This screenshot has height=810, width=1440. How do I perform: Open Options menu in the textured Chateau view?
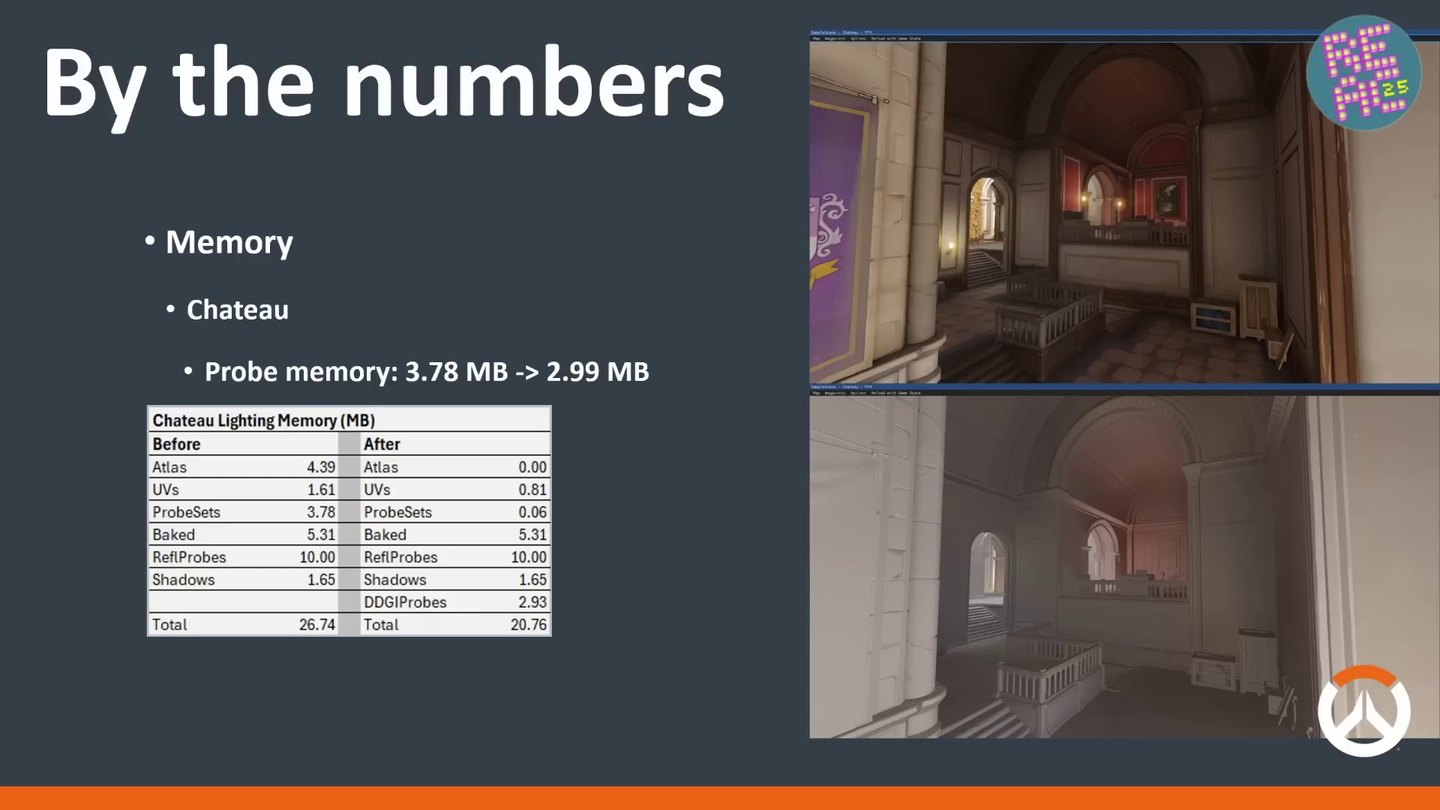(x=858, y=39)
